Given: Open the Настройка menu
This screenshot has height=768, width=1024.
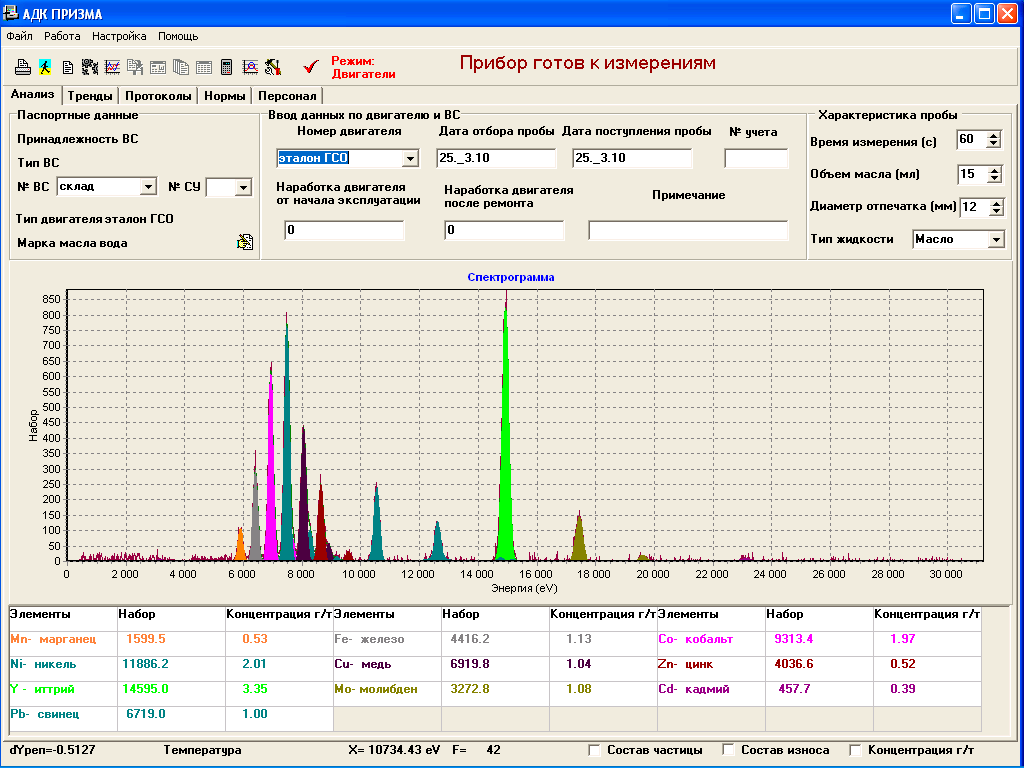Looking at the screenshot, I should coord(119,36).
